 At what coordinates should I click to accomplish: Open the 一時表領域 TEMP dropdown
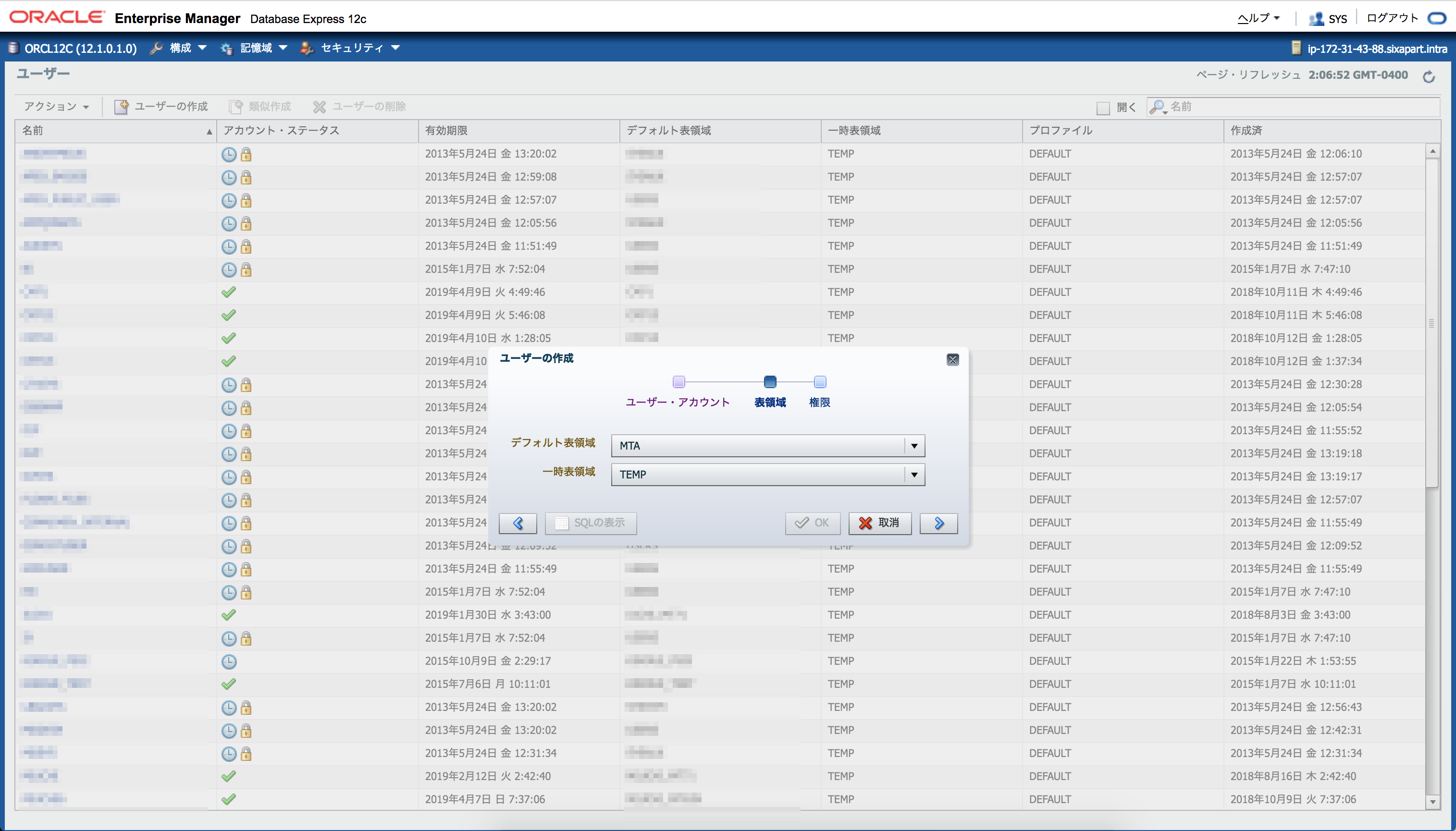(913, 474)
